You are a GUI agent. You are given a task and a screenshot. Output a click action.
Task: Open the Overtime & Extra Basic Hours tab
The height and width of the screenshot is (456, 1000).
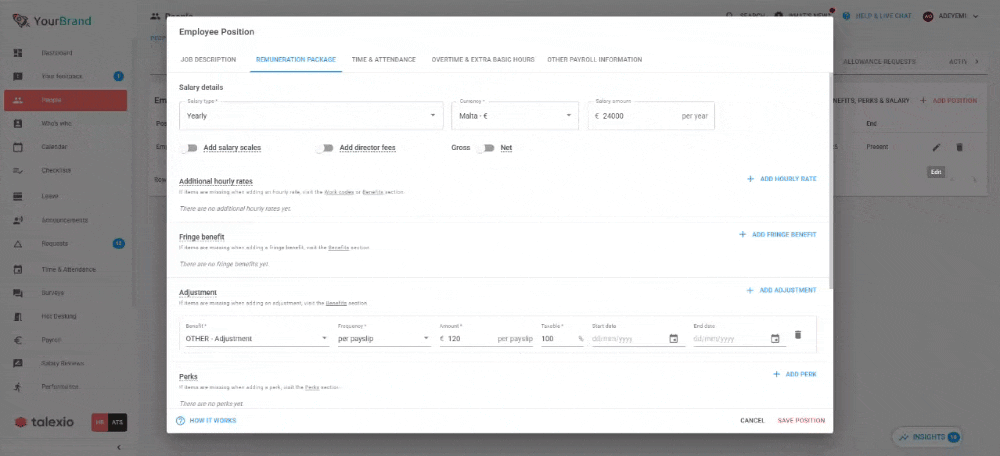coord(483,60)
